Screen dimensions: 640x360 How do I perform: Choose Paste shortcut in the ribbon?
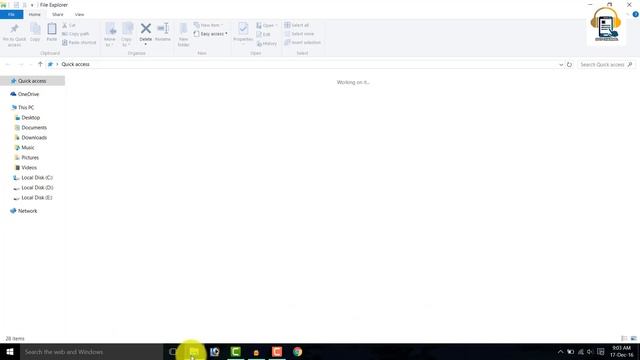79,42
